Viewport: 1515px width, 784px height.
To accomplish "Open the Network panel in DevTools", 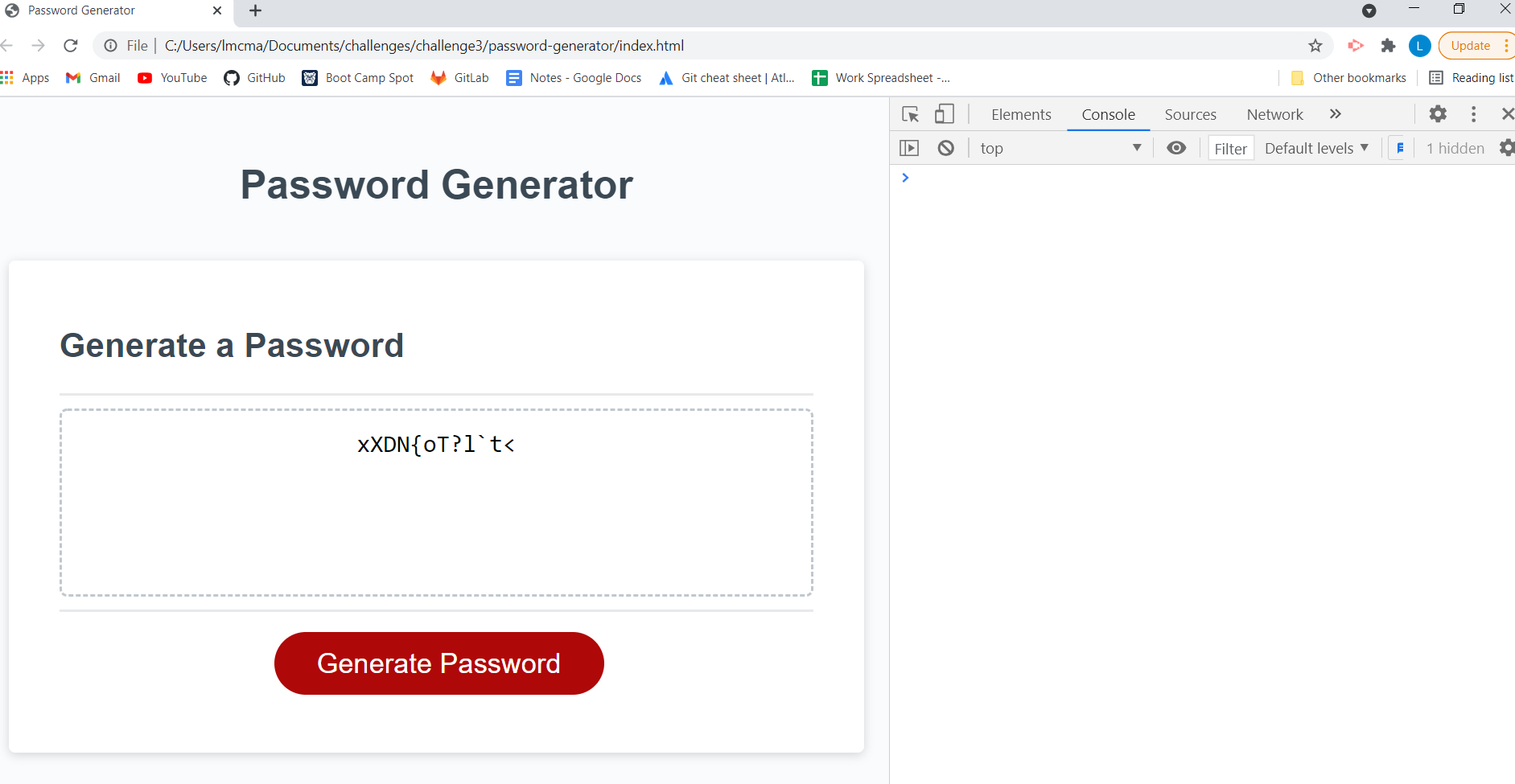I will click(1274, 114).
